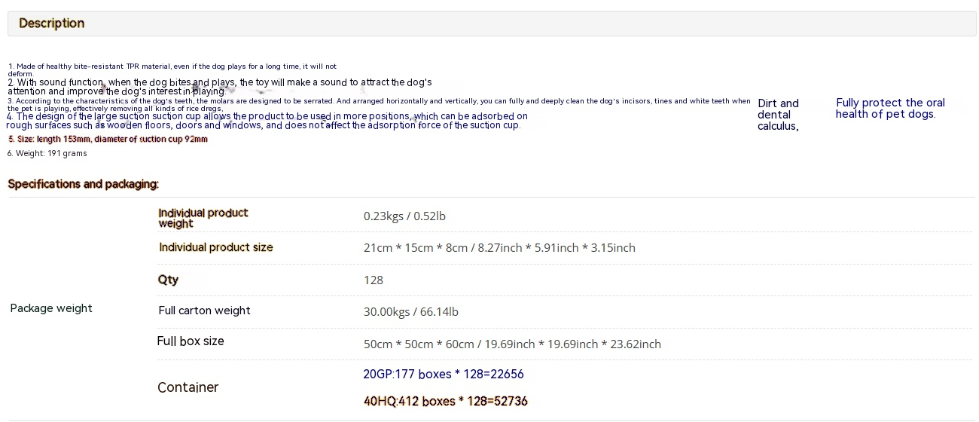Image resolution: width=979 pixels, height=422 pixels.
Task: Select the Package weight row label
Action: 51,308
